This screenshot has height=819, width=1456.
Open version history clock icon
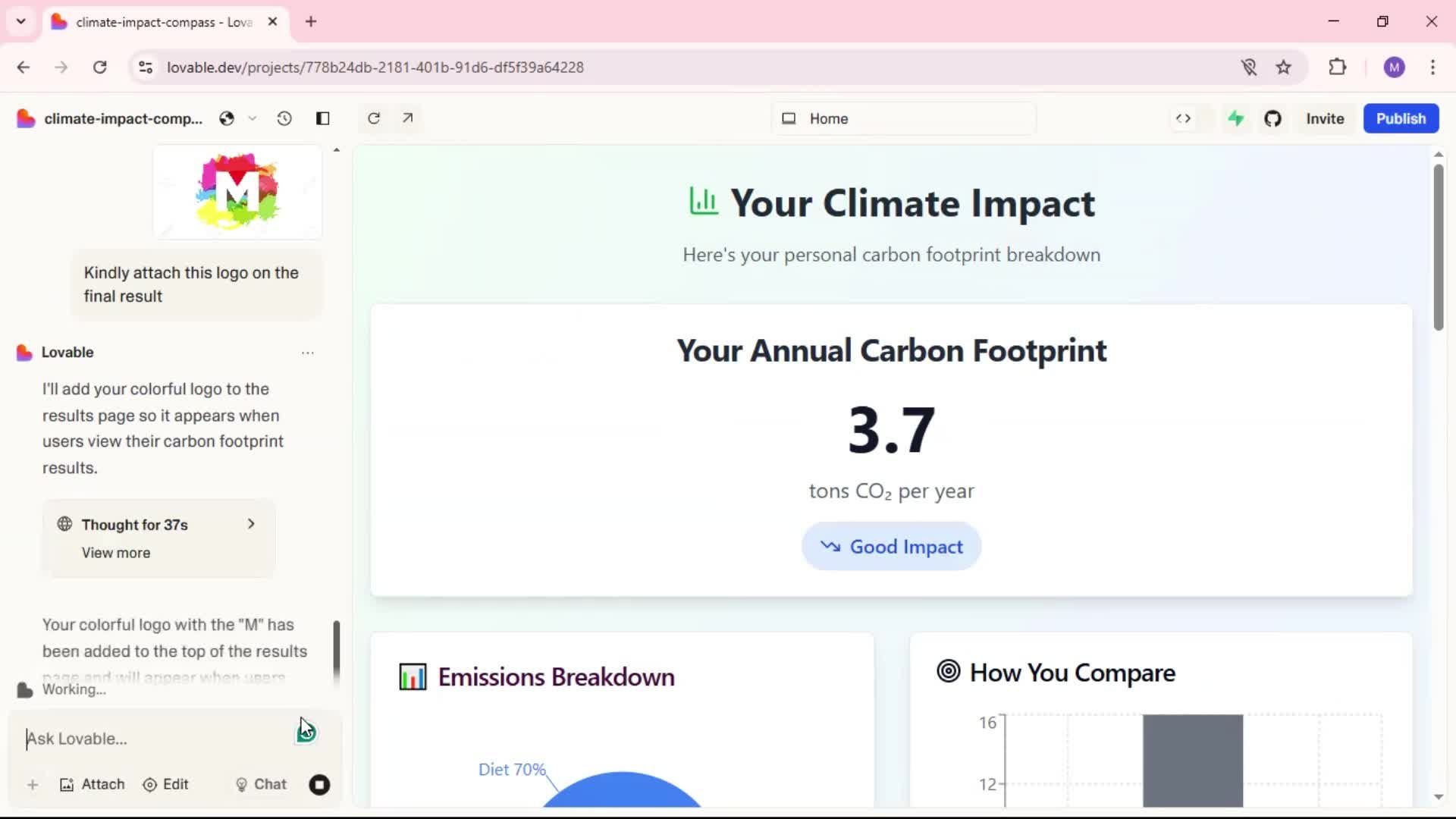284,119
